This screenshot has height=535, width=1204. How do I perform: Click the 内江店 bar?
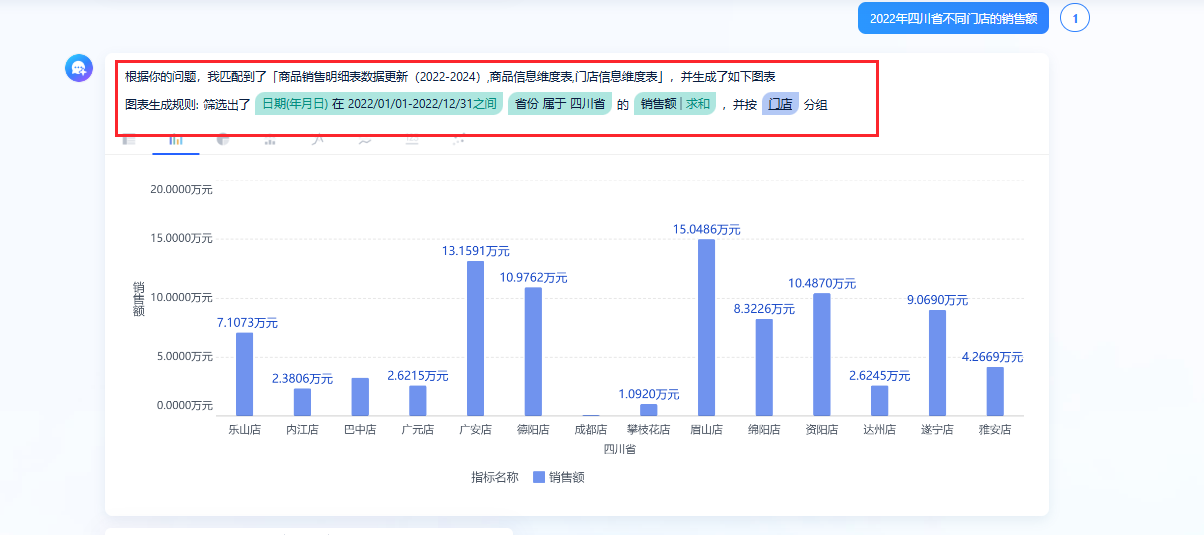(302, 402)
